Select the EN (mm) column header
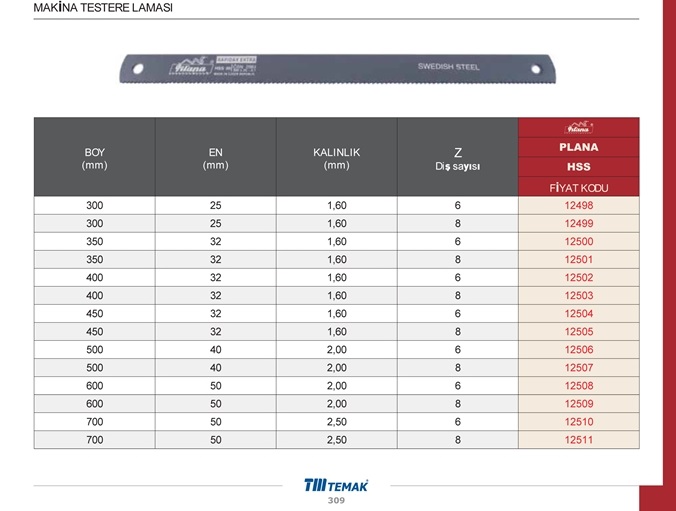 [x=215, y=158]
